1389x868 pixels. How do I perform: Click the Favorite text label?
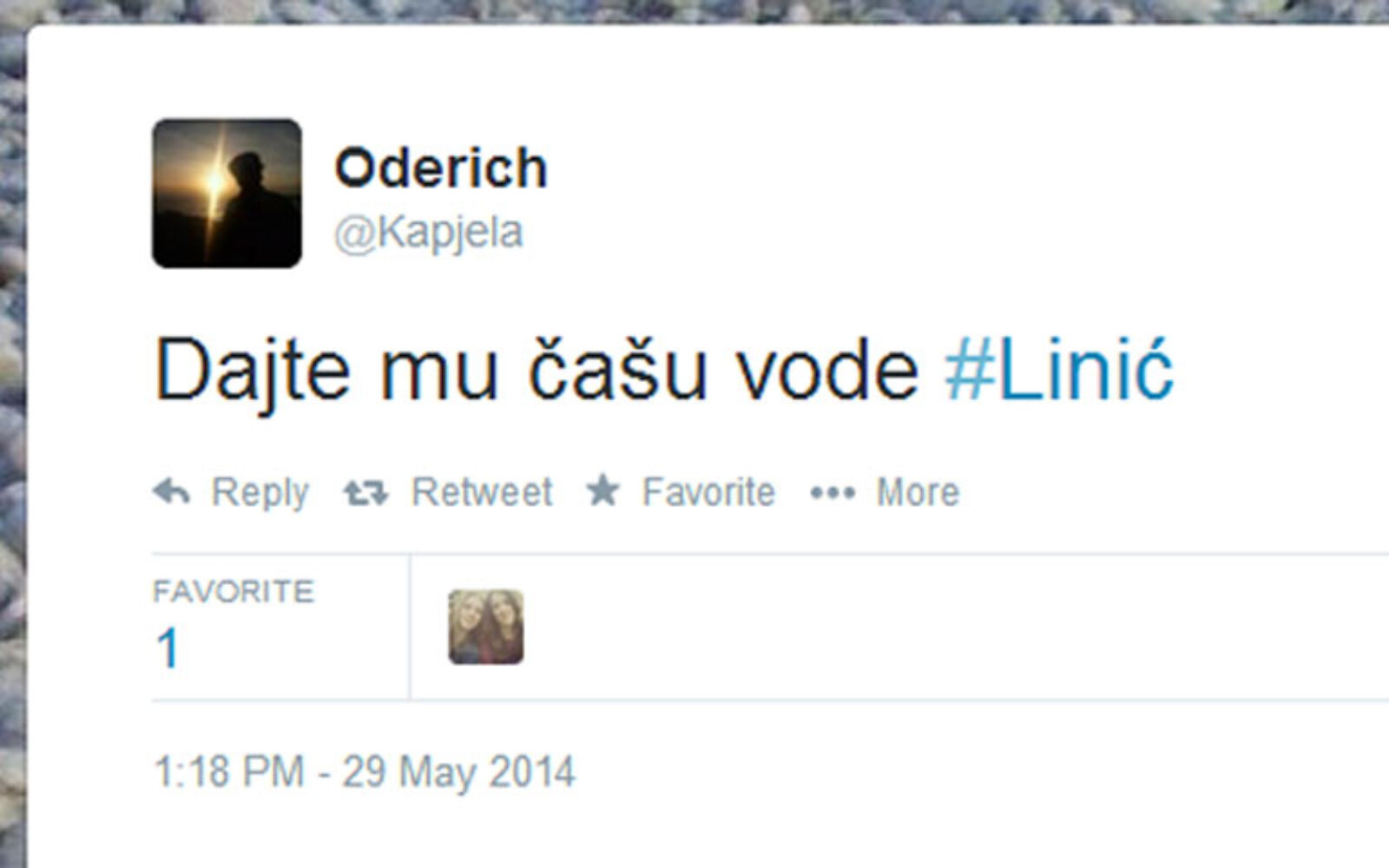coord(708,492)
